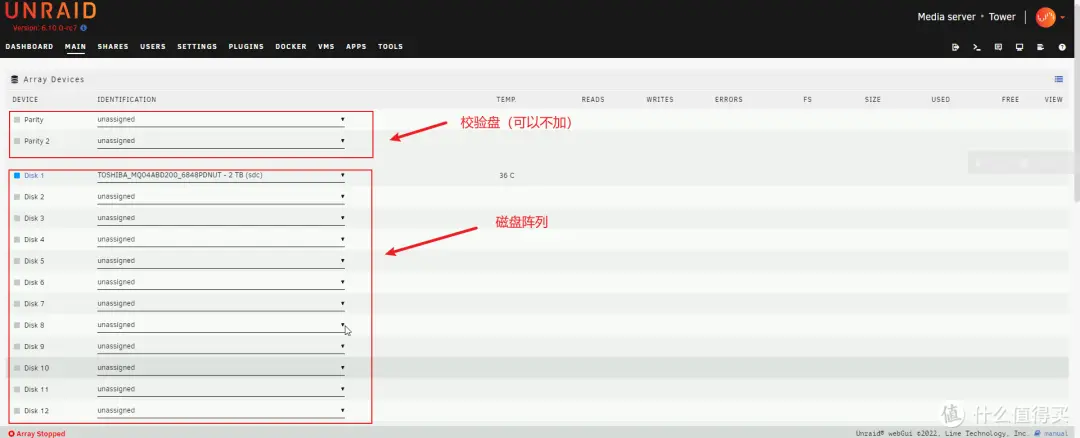Click the blue version info icon
The image size is (1080, 438).
coord(83,28)
